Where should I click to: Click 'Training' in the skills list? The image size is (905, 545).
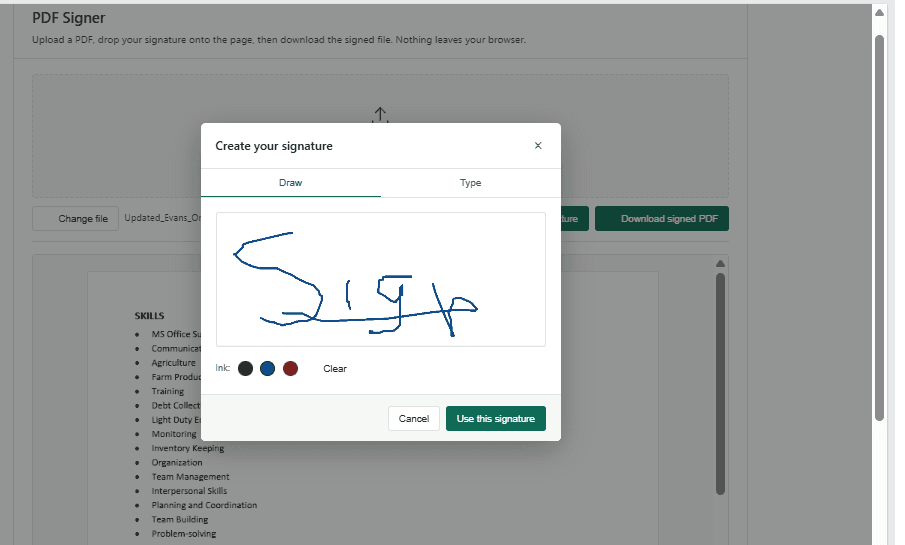point(167,391)
